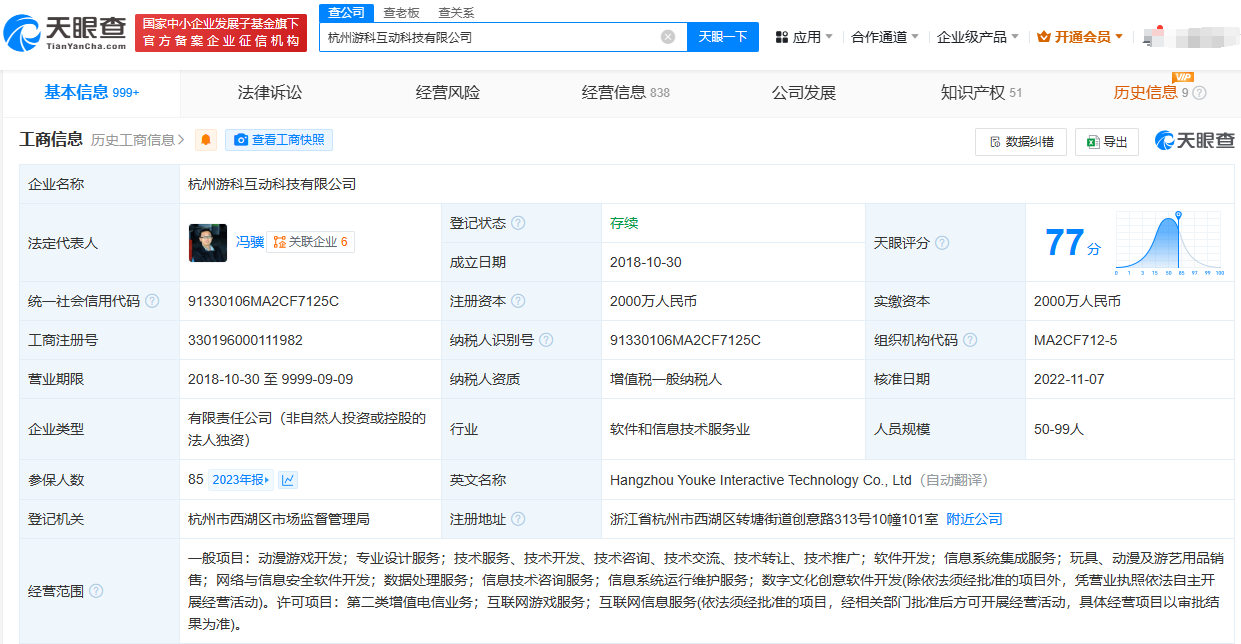Click the 实缴资本 value 2000万人民币

(1077, 301)
